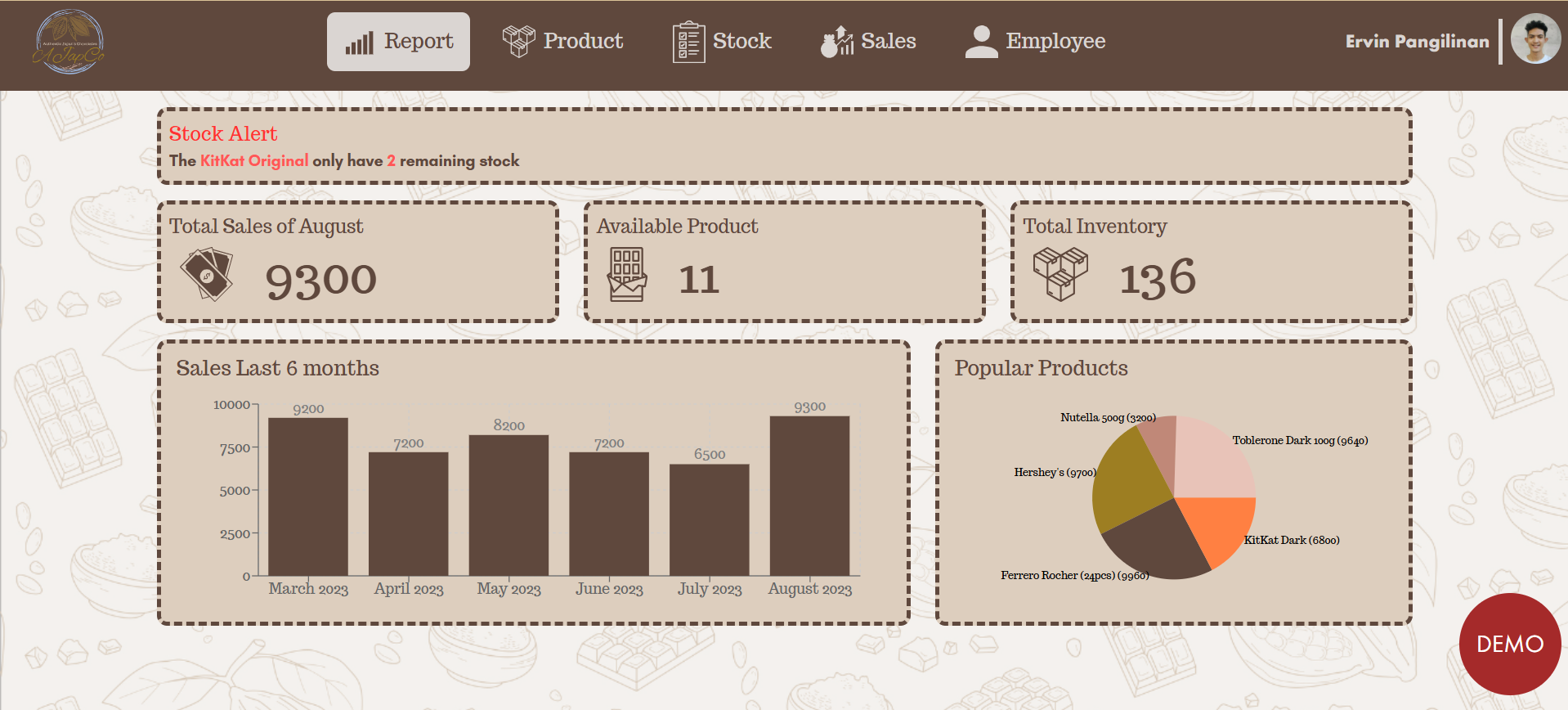The height and width of the screenshot is (710, 1568).
Task: Switch to the Employee page
Action: pyautogui.click(x=1035, y=42)
